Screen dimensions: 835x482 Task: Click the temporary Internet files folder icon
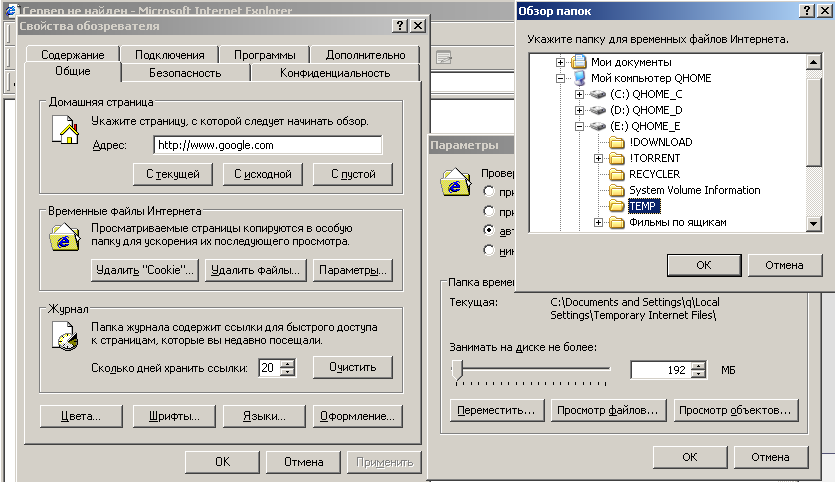coord(64,238)
